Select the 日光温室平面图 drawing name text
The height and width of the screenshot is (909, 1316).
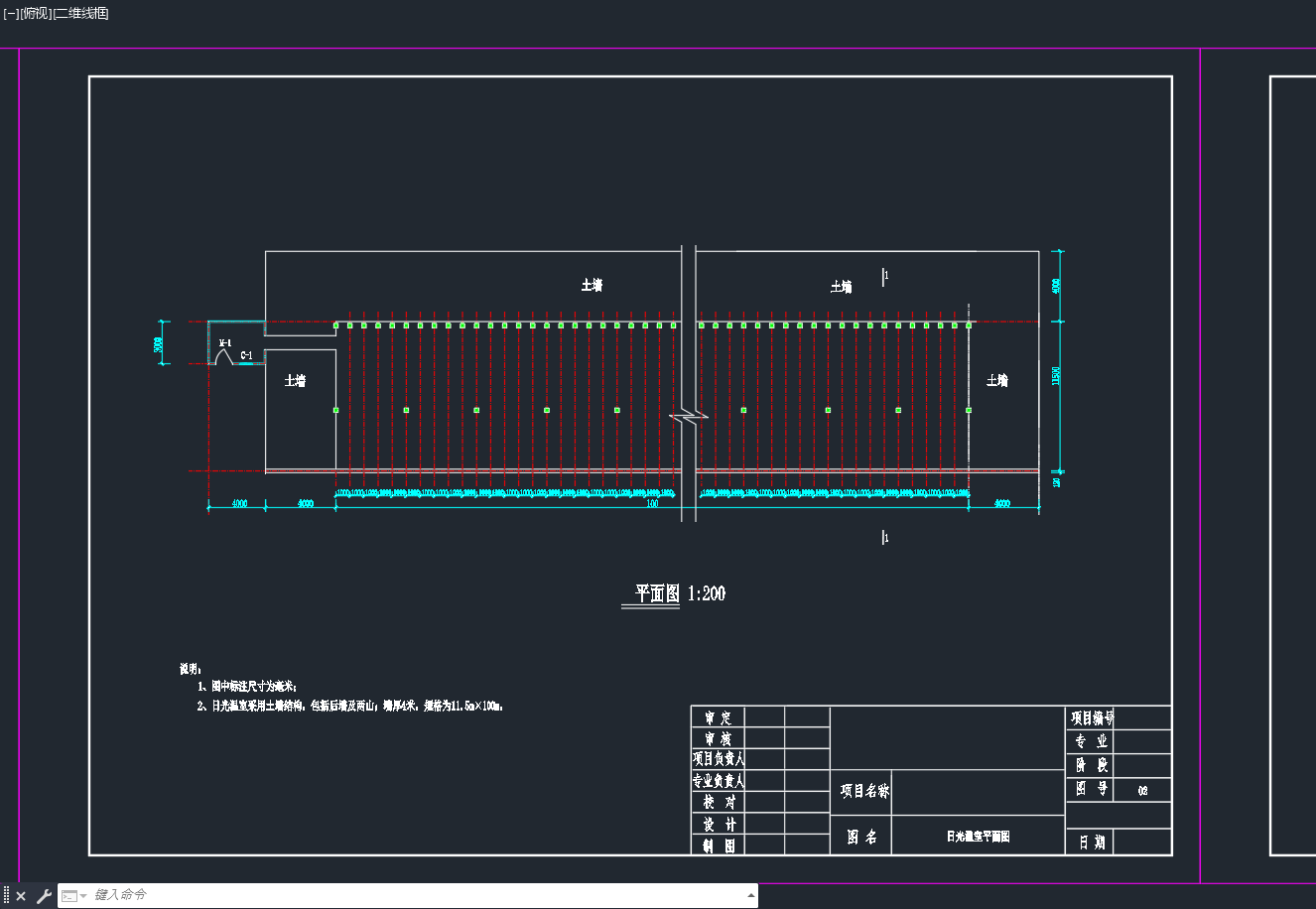pos(978,837)
